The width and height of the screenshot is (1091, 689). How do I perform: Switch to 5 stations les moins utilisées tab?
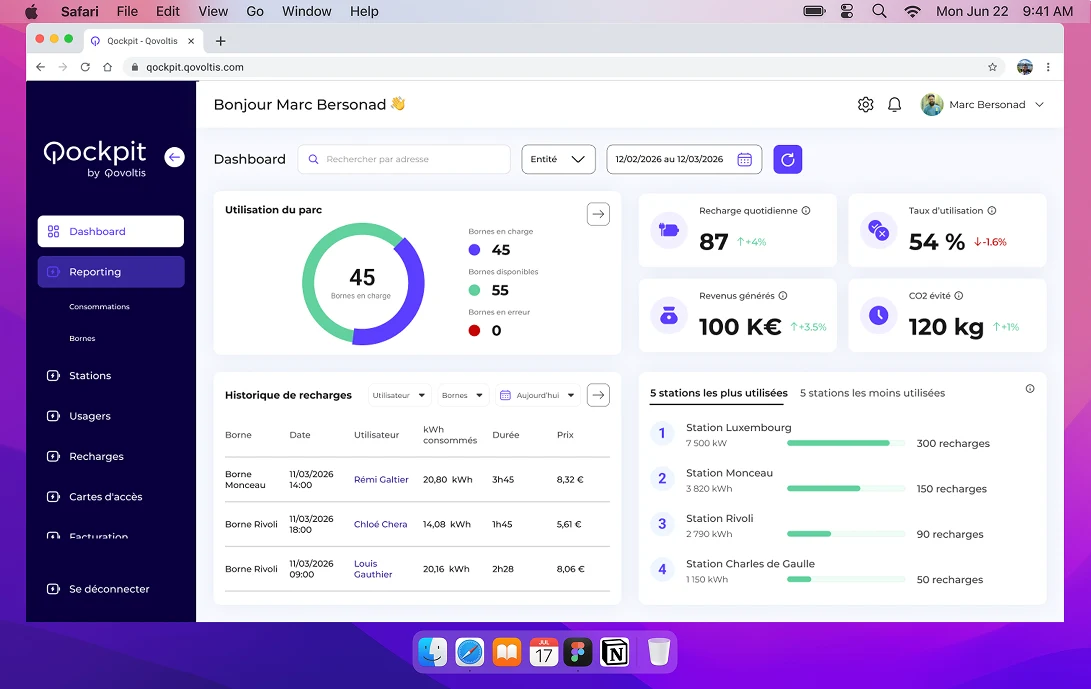tap(873, 393)
